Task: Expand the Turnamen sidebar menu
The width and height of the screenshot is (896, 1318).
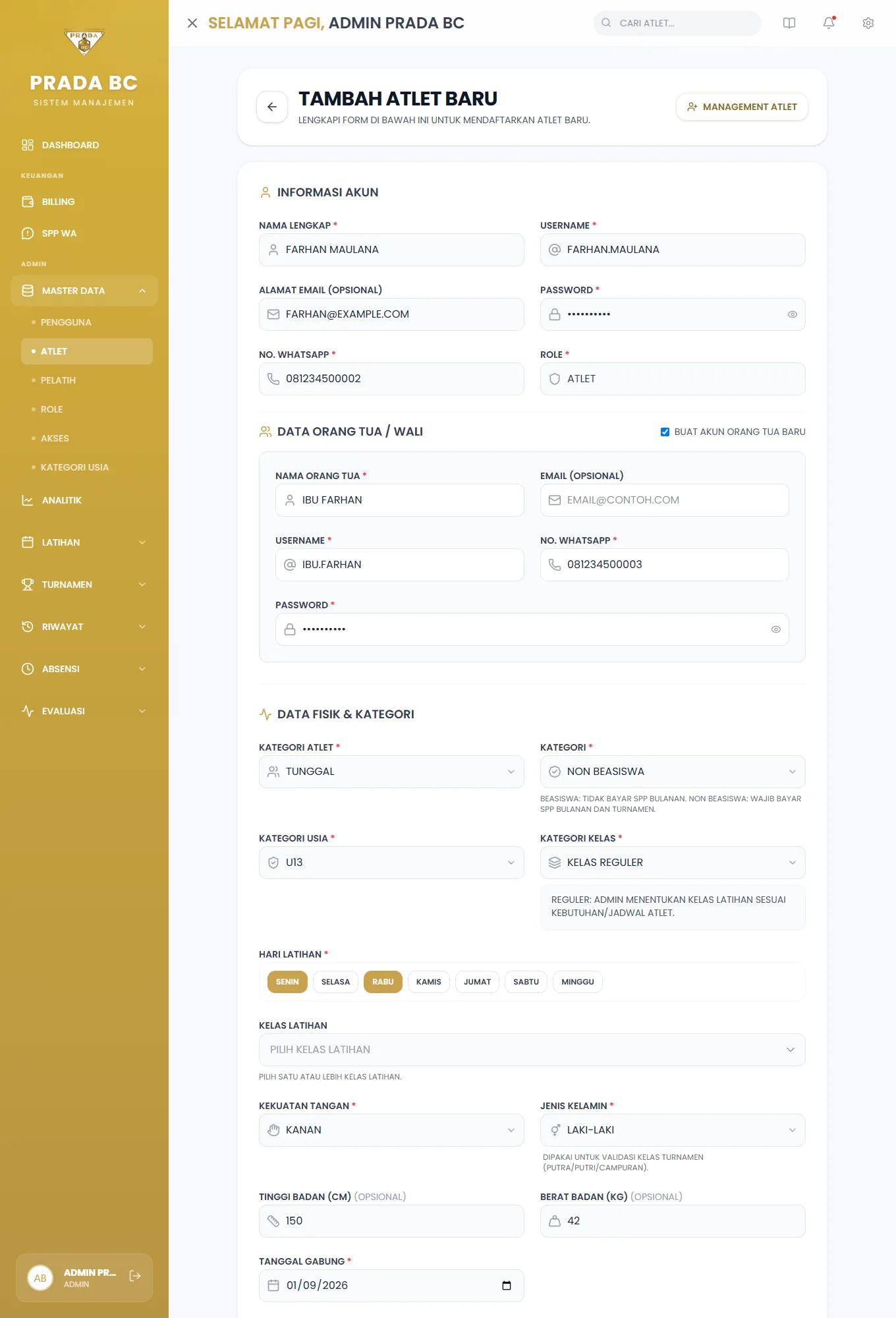Action: [84, 585]
